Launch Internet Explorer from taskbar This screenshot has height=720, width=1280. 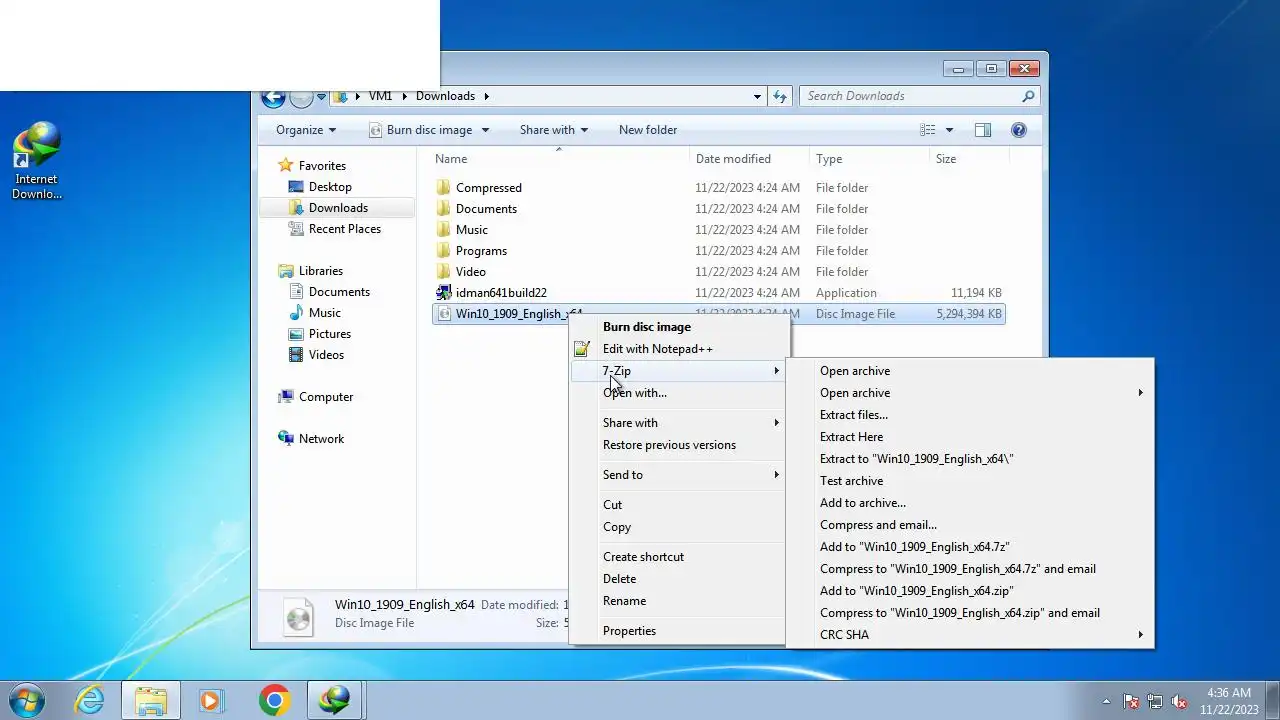[90, 700]
